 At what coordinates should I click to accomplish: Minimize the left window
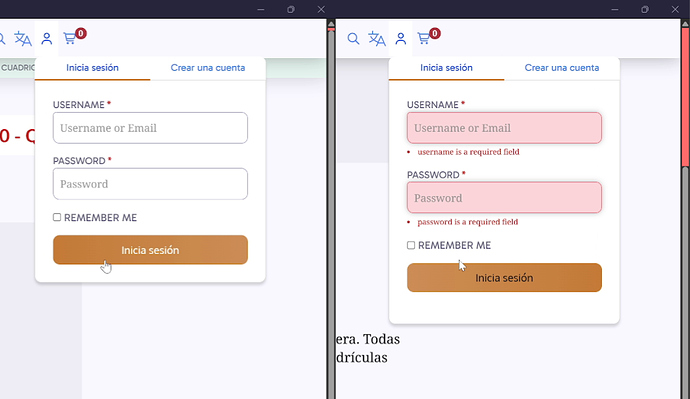[261, 9]
